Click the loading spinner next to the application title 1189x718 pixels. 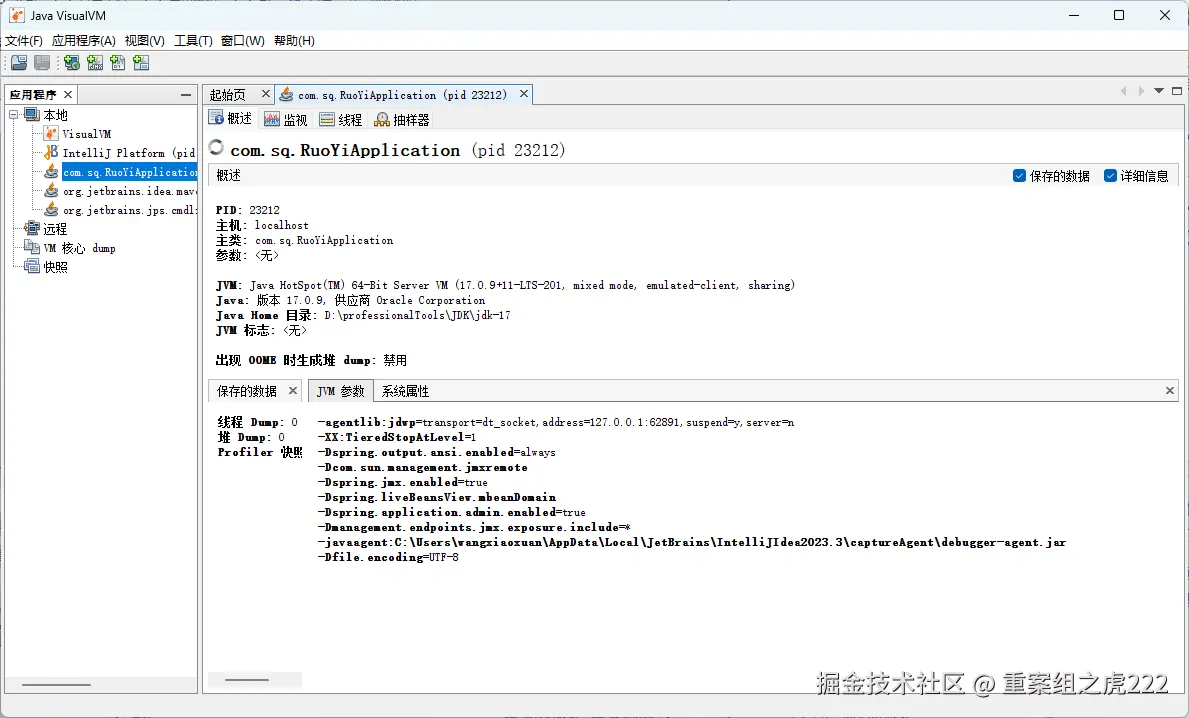[216, 148]
